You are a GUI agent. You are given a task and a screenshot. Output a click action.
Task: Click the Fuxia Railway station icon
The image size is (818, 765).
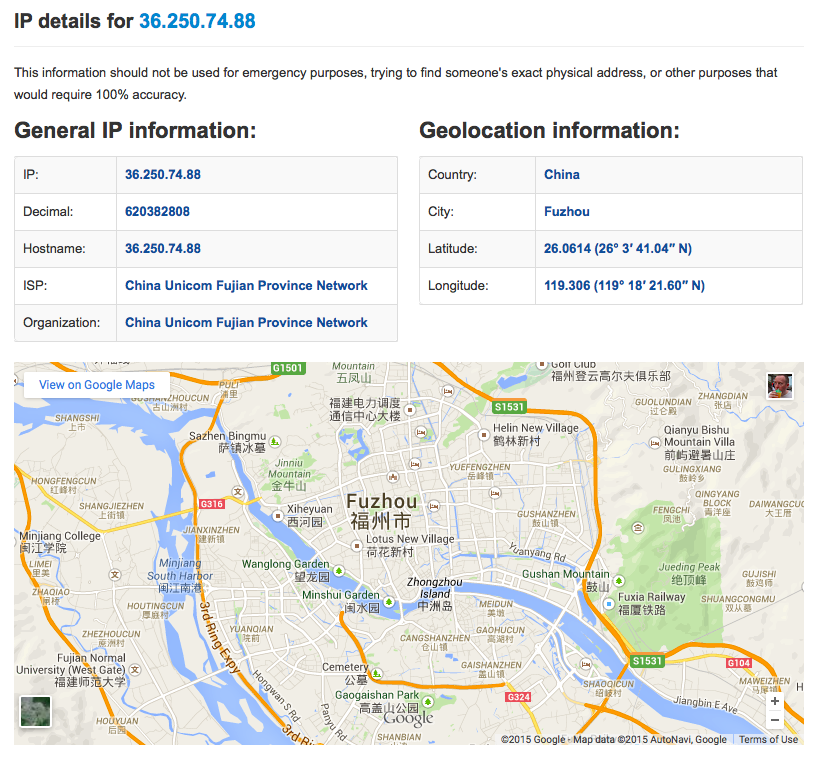[x=608, y=604]
